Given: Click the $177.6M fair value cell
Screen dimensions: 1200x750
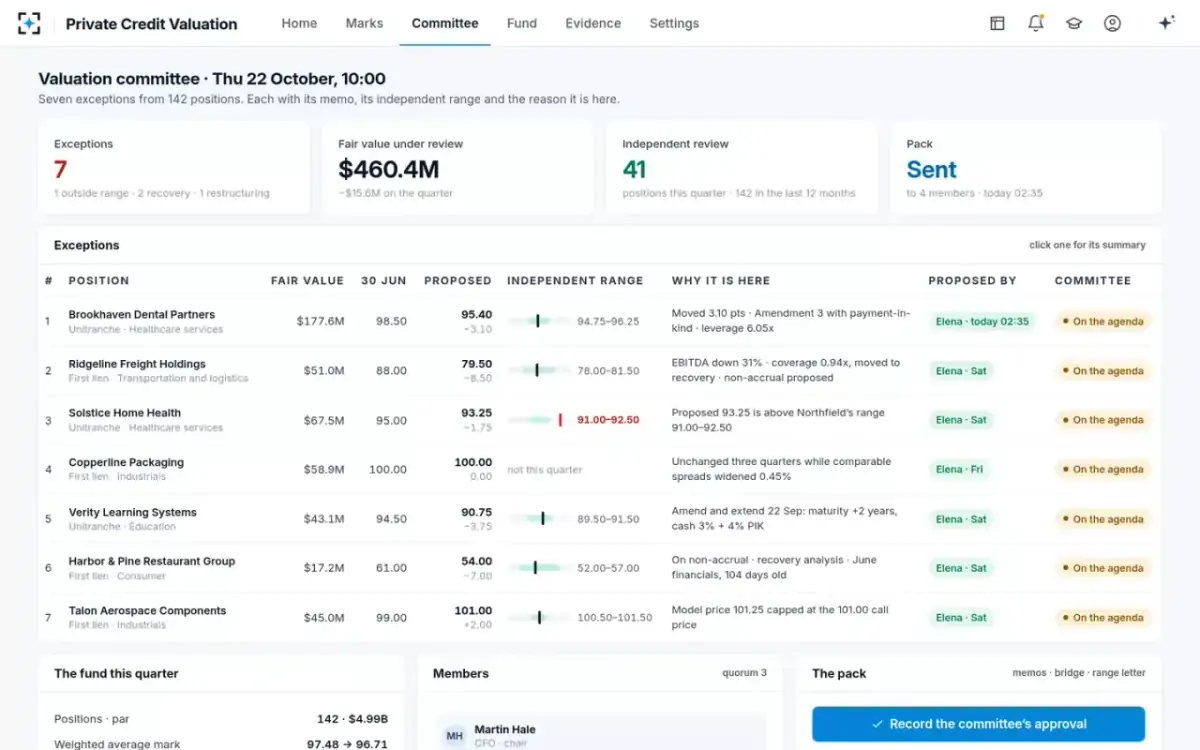Looking at the screenshot, I should point(320,322).
